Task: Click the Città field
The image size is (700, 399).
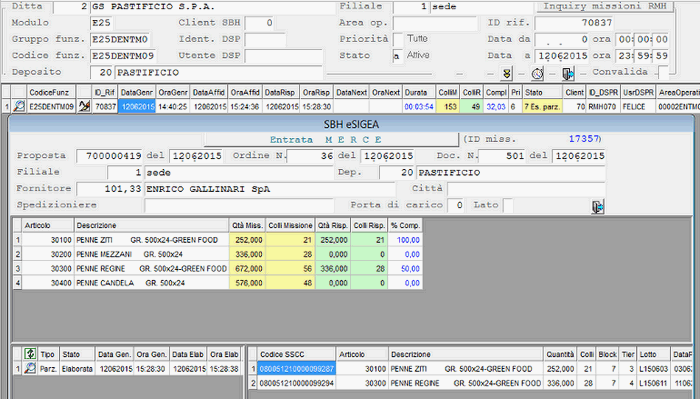Action: click(526, 189)
